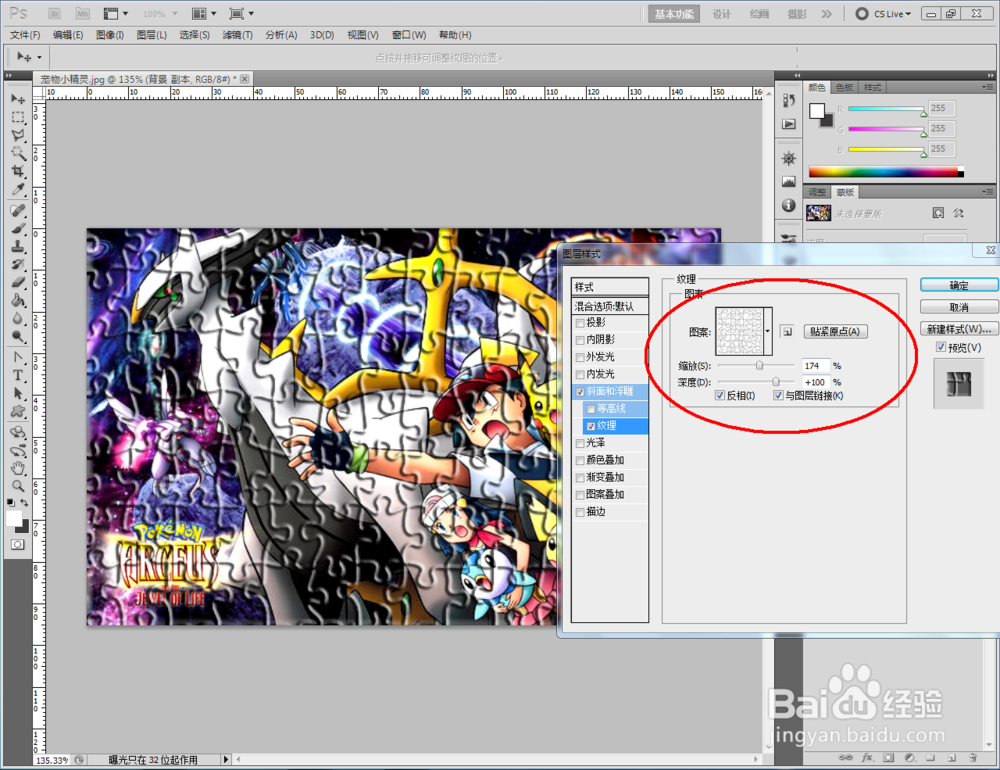Open the History panel icon
Screen dimensions: 1000x770
pyautogui.click(x=789, y=100)
